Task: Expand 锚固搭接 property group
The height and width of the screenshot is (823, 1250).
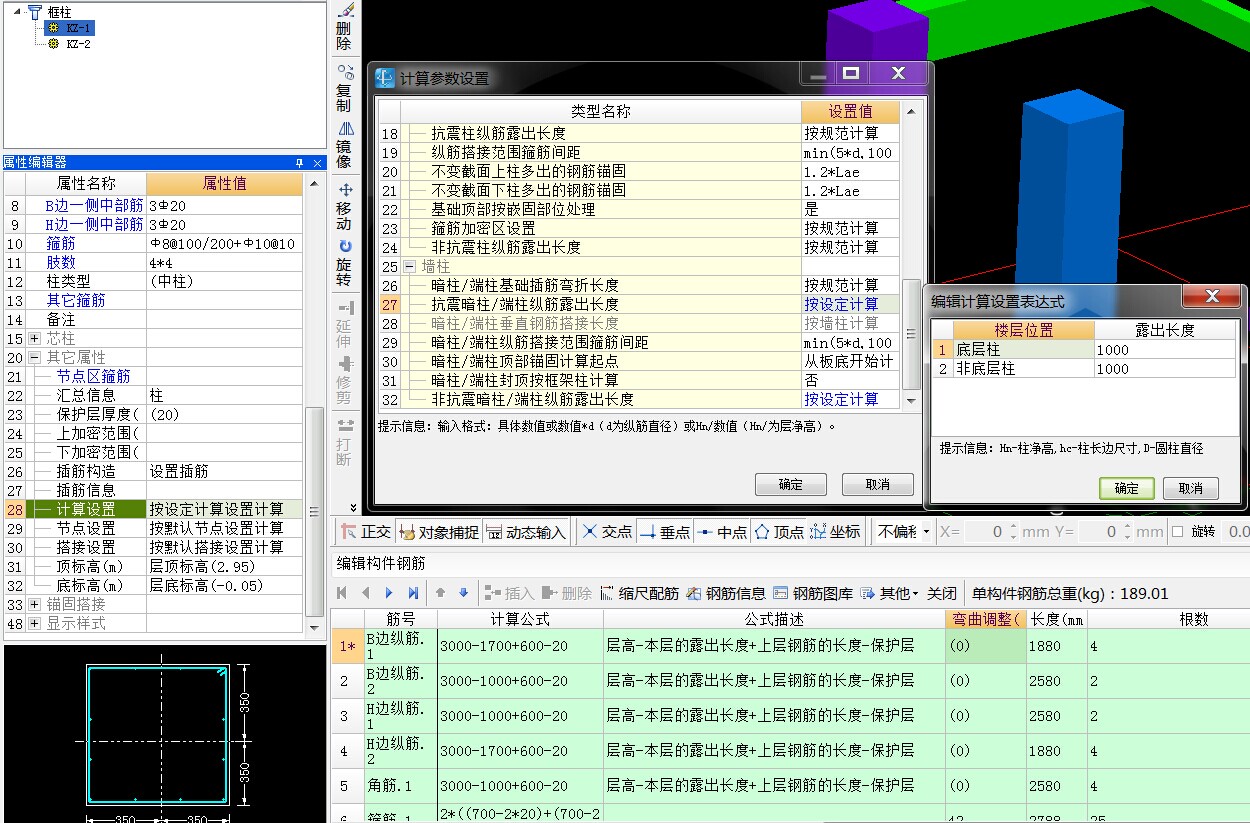Action: (35, 604)
